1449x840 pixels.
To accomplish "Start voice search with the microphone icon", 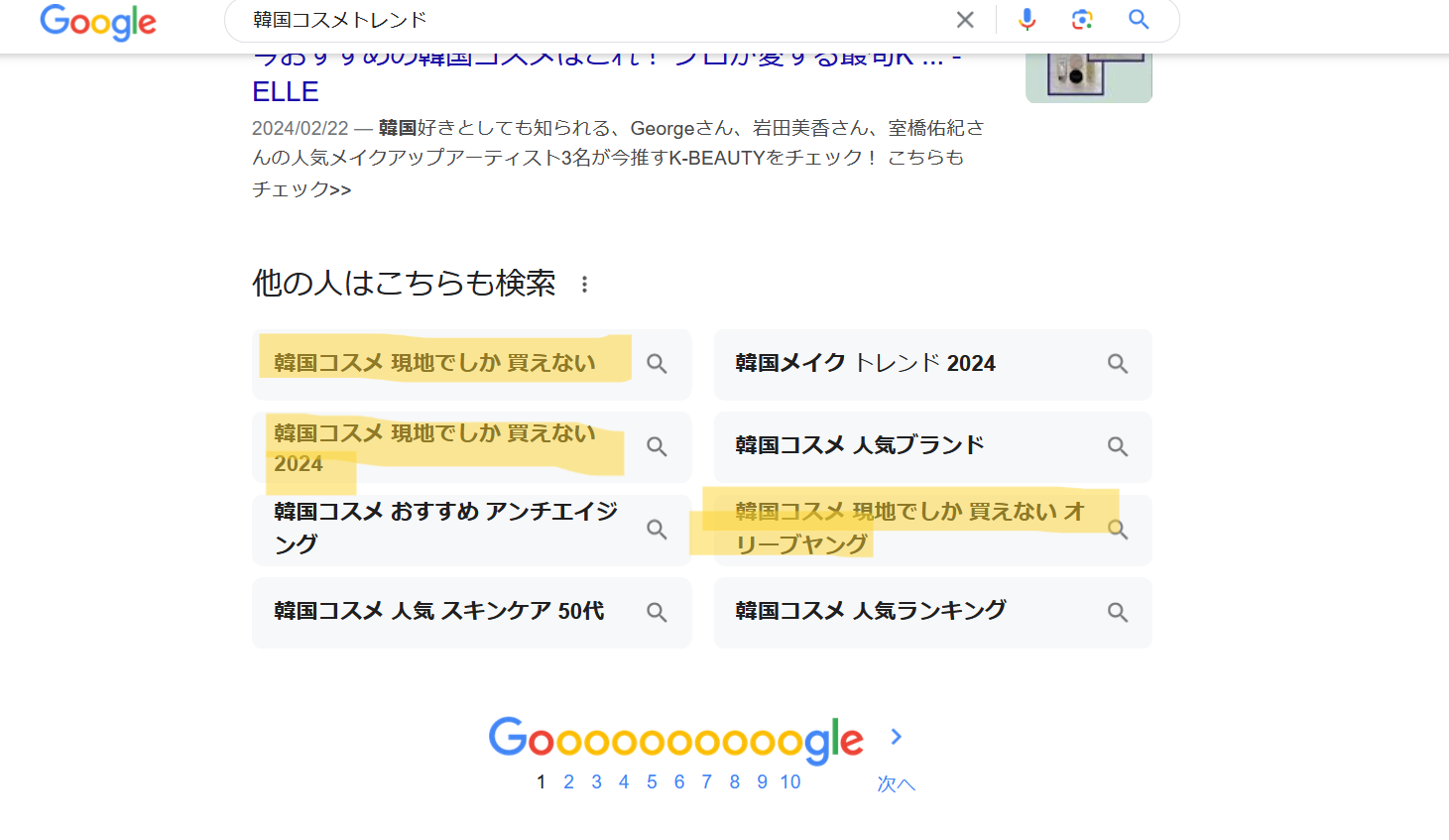I will tap(1026, 20).
